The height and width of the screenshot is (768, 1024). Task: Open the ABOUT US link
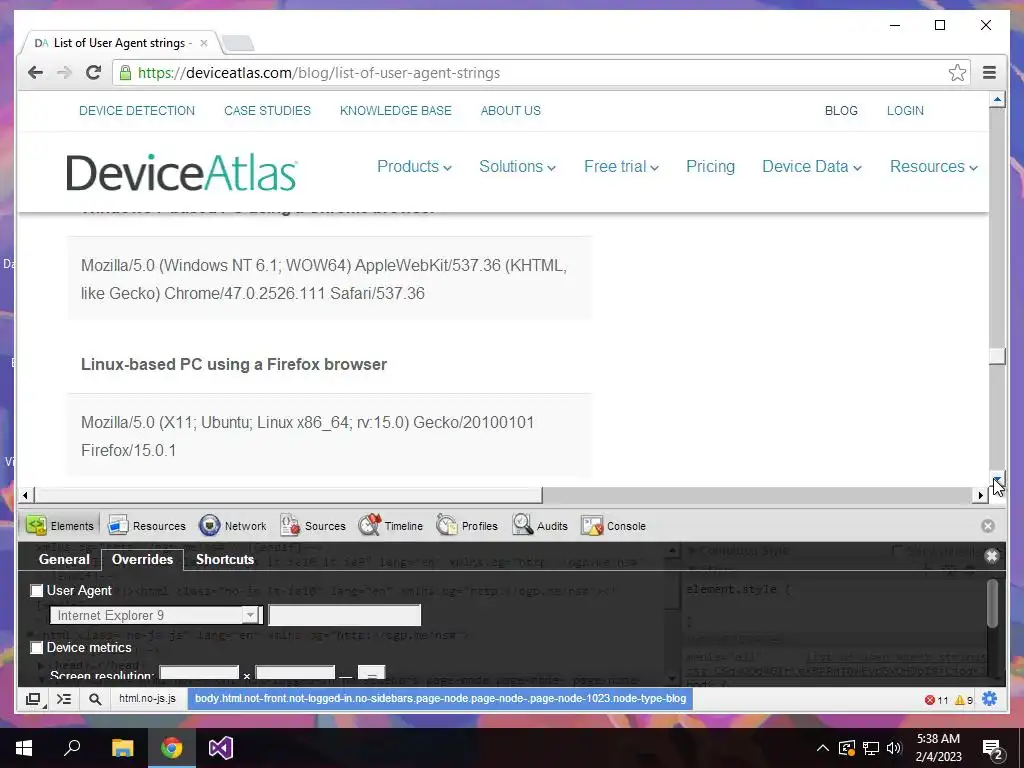[x=511, y=110]
